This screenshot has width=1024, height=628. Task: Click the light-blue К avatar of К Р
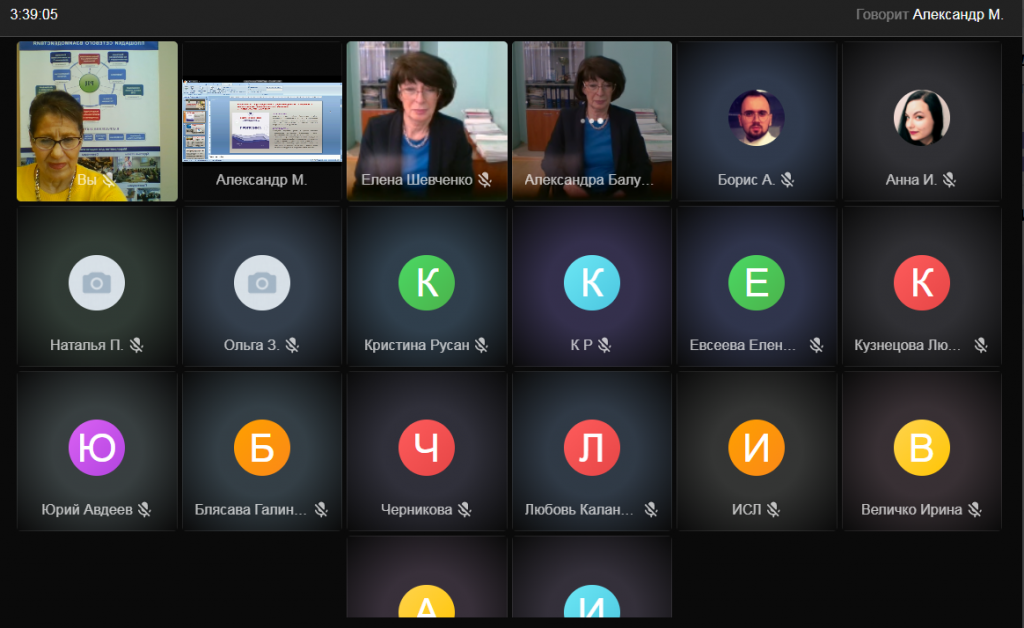coord(592,283)
